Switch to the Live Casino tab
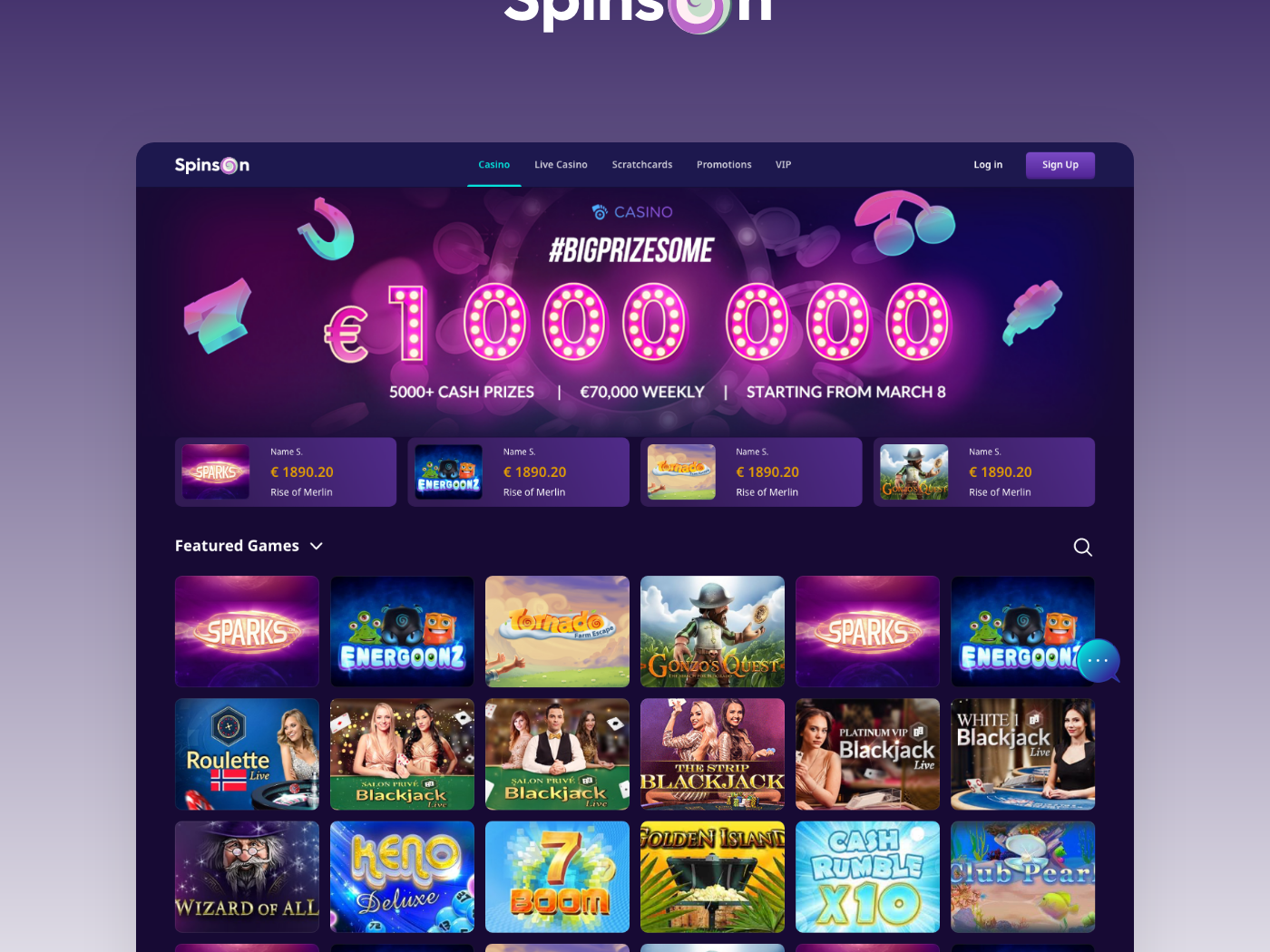The image size is (1270, 952). click(561, 165)
